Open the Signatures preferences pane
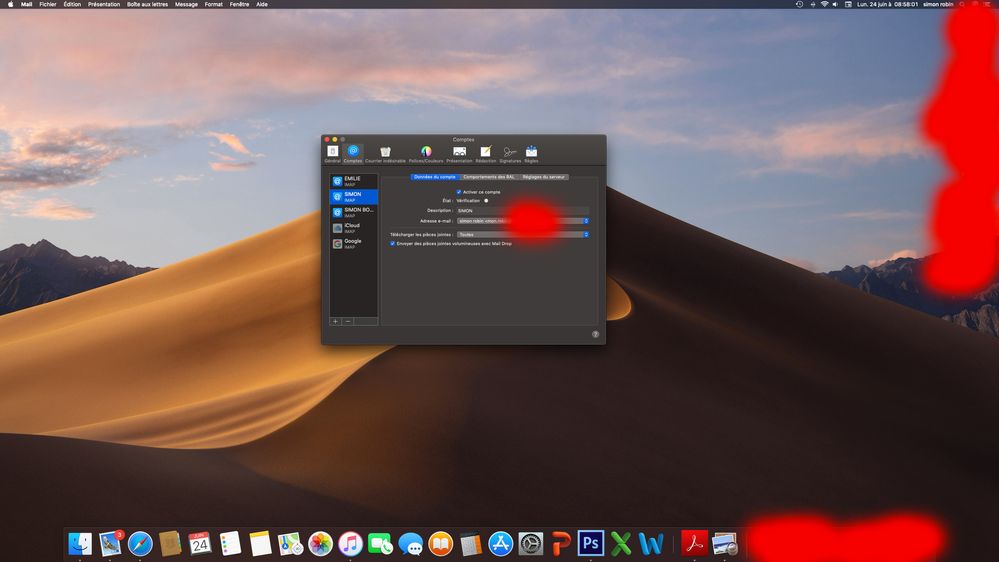The image size is (999, 562). pyautogui.click(x=510, y=153)
